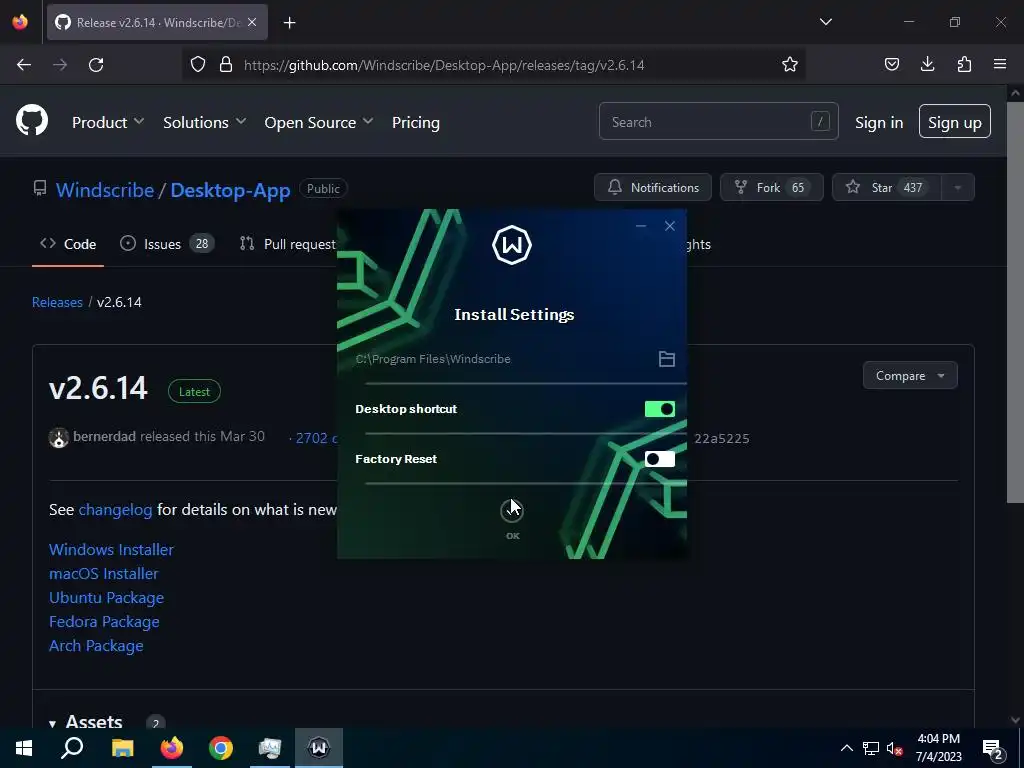Enable the Factory Reset switch
Image resolution: width=1024 pixels, height=768 pixels.
[x=660, y=459]
